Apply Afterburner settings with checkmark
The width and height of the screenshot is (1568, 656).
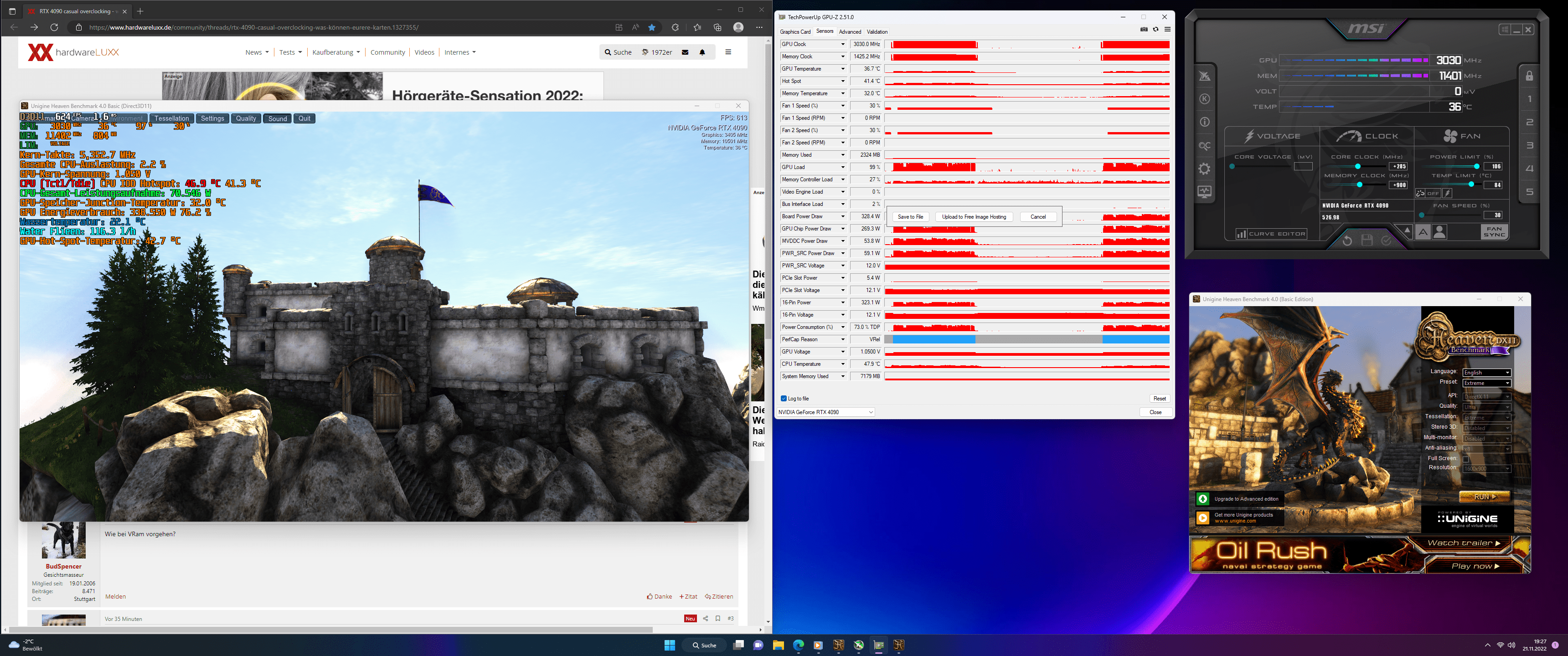point(1386,241)
